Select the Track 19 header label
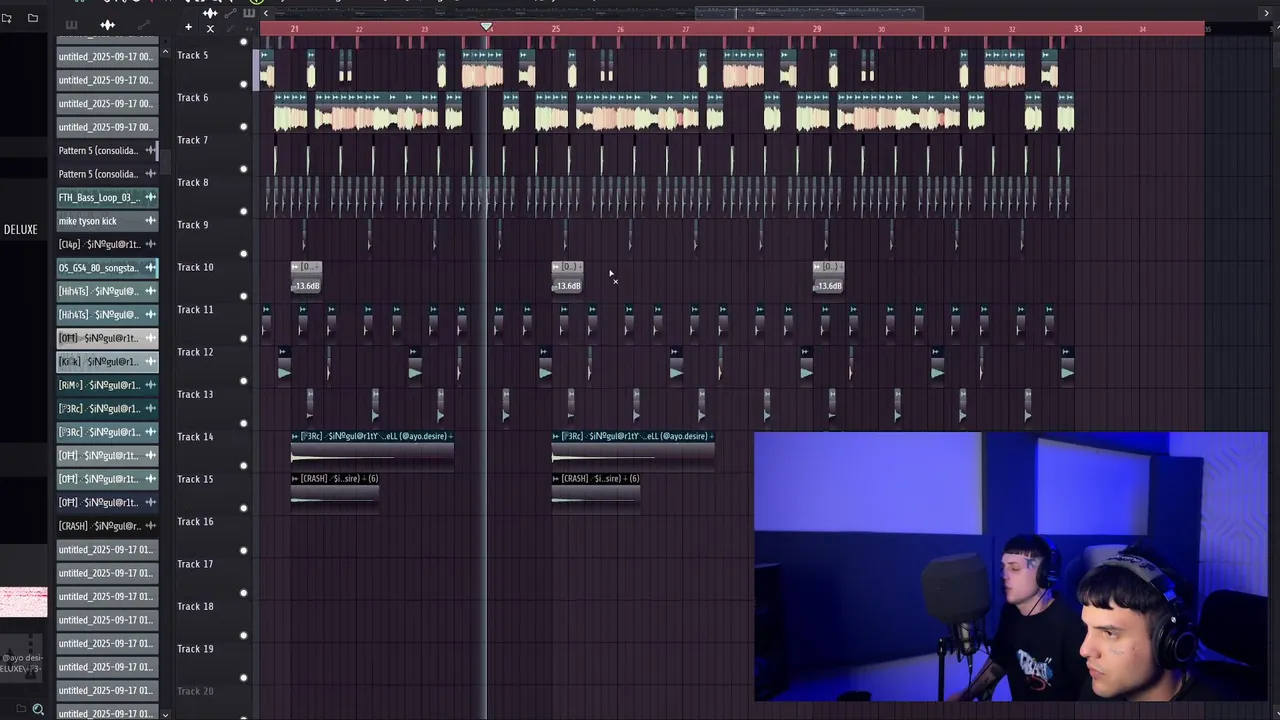Screen dimensions: 1280x720 pos(194,648)
